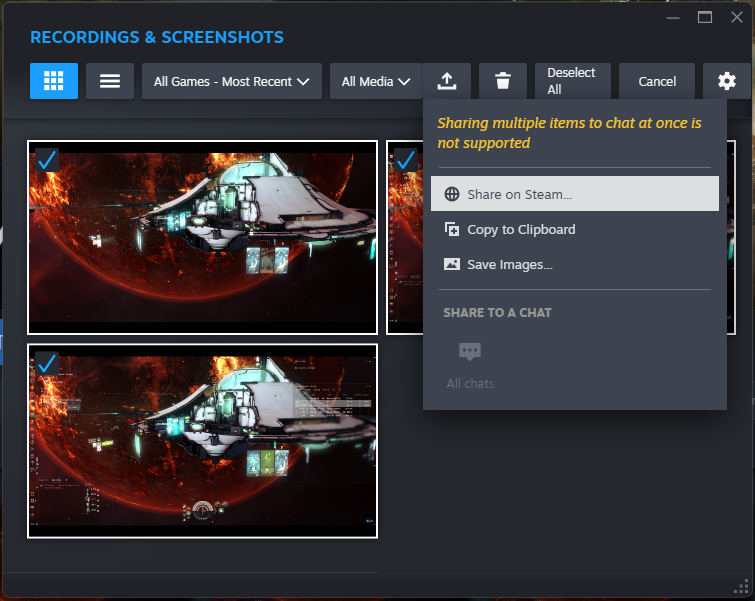Click the All chats speech bubble icon
Image resolution: width=755 pixels, height=601 pixels.
(470, 352)
